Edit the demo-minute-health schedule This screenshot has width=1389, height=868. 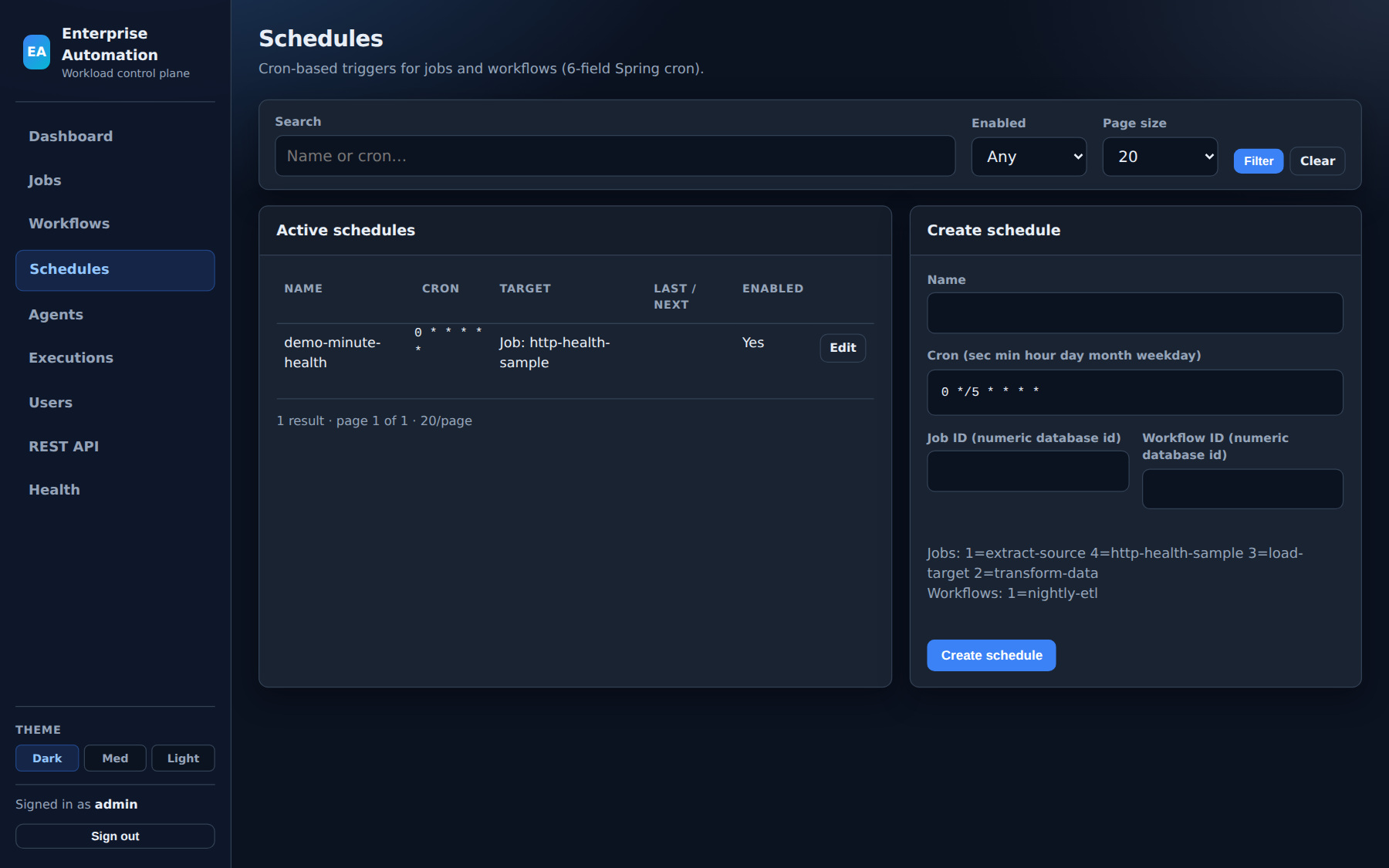pos(843,348)
